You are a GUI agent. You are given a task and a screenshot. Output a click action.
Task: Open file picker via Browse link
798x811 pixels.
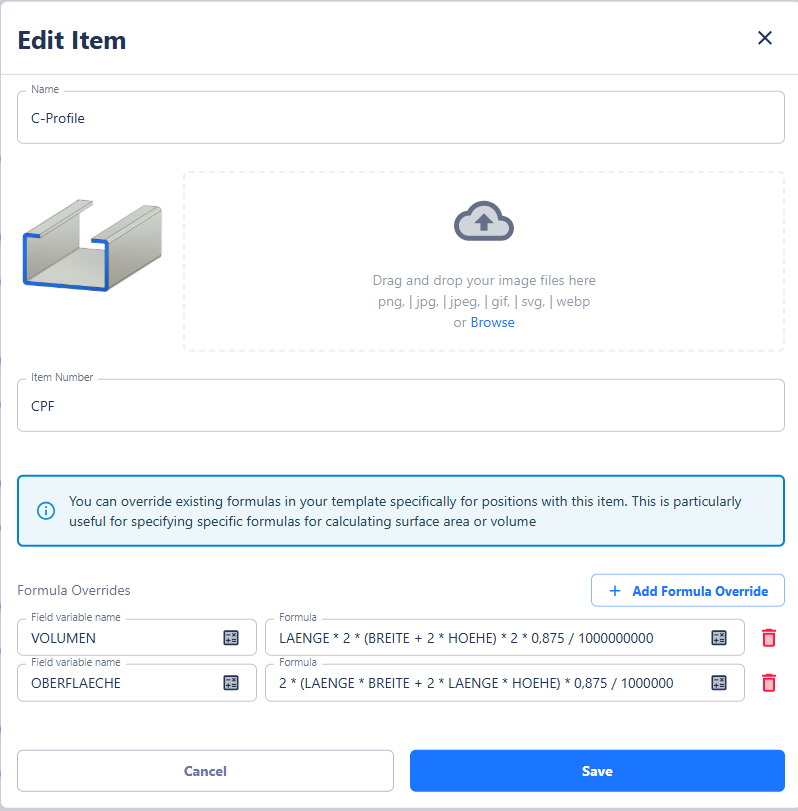point(492,323)
